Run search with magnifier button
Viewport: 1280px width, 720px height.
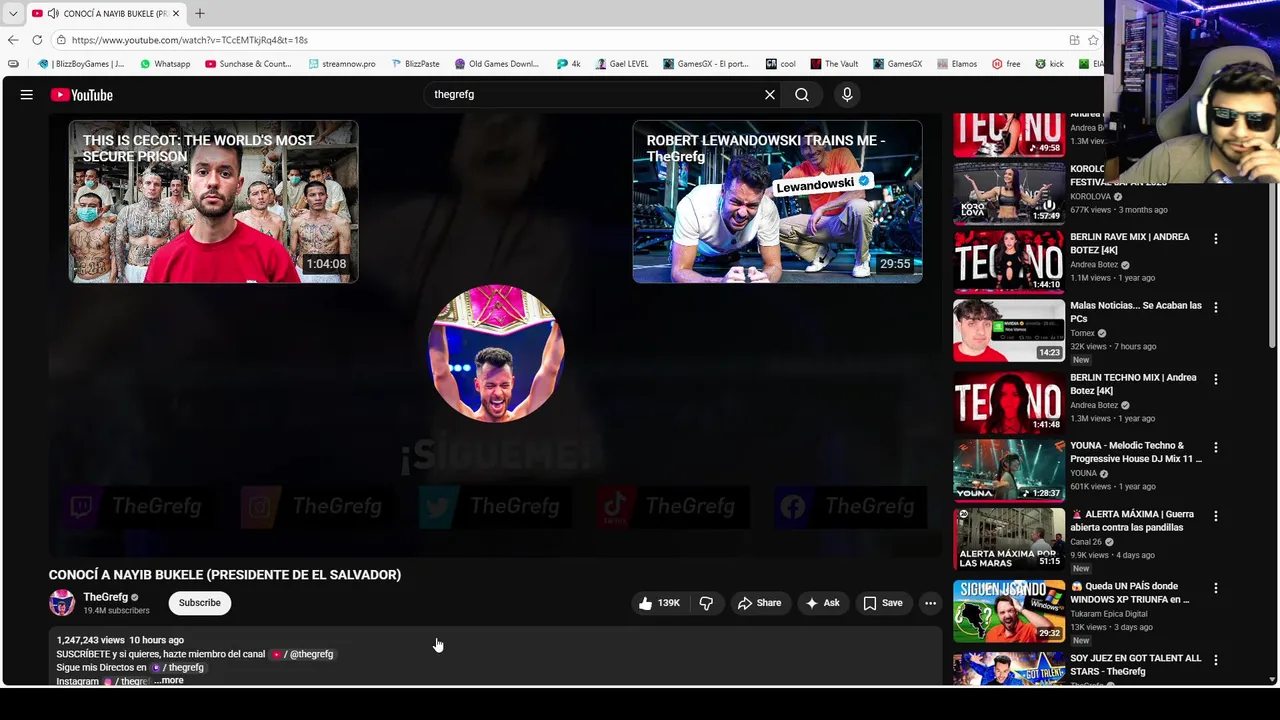802,95
